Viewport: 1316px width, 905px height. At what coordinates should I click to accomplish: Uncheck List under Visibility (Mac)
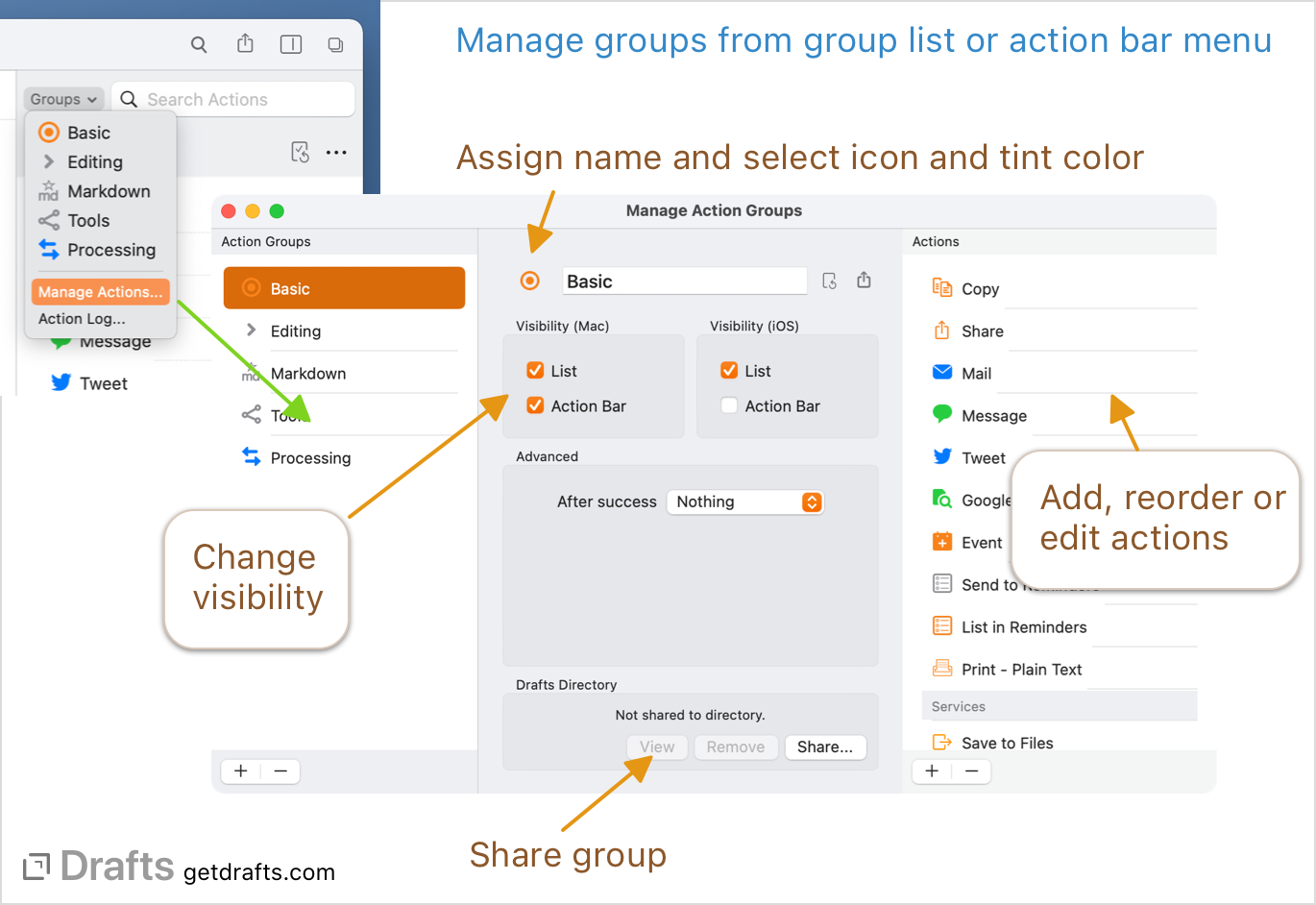pyautogui.click(x=535, y=371)
